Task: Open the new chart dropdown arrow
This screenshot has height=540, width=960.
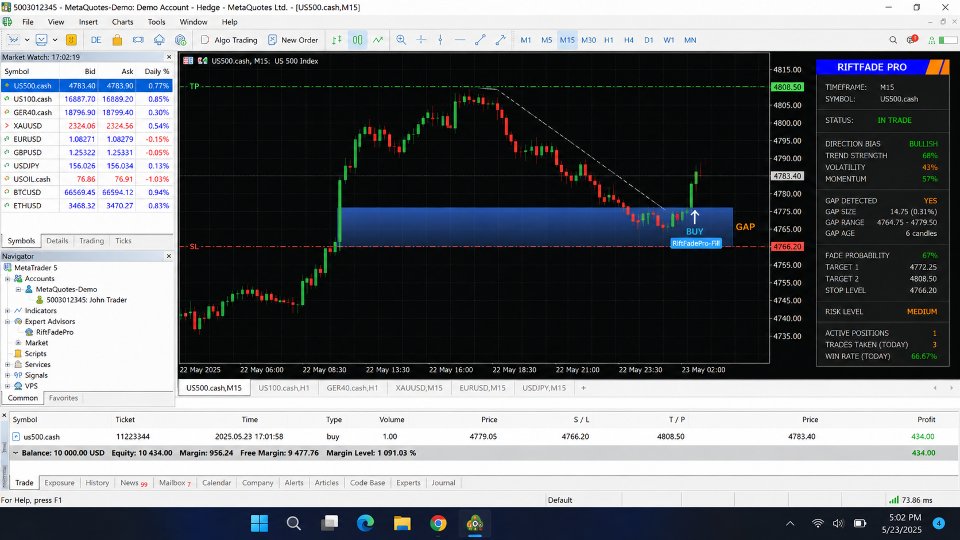Action: point(27,40)
